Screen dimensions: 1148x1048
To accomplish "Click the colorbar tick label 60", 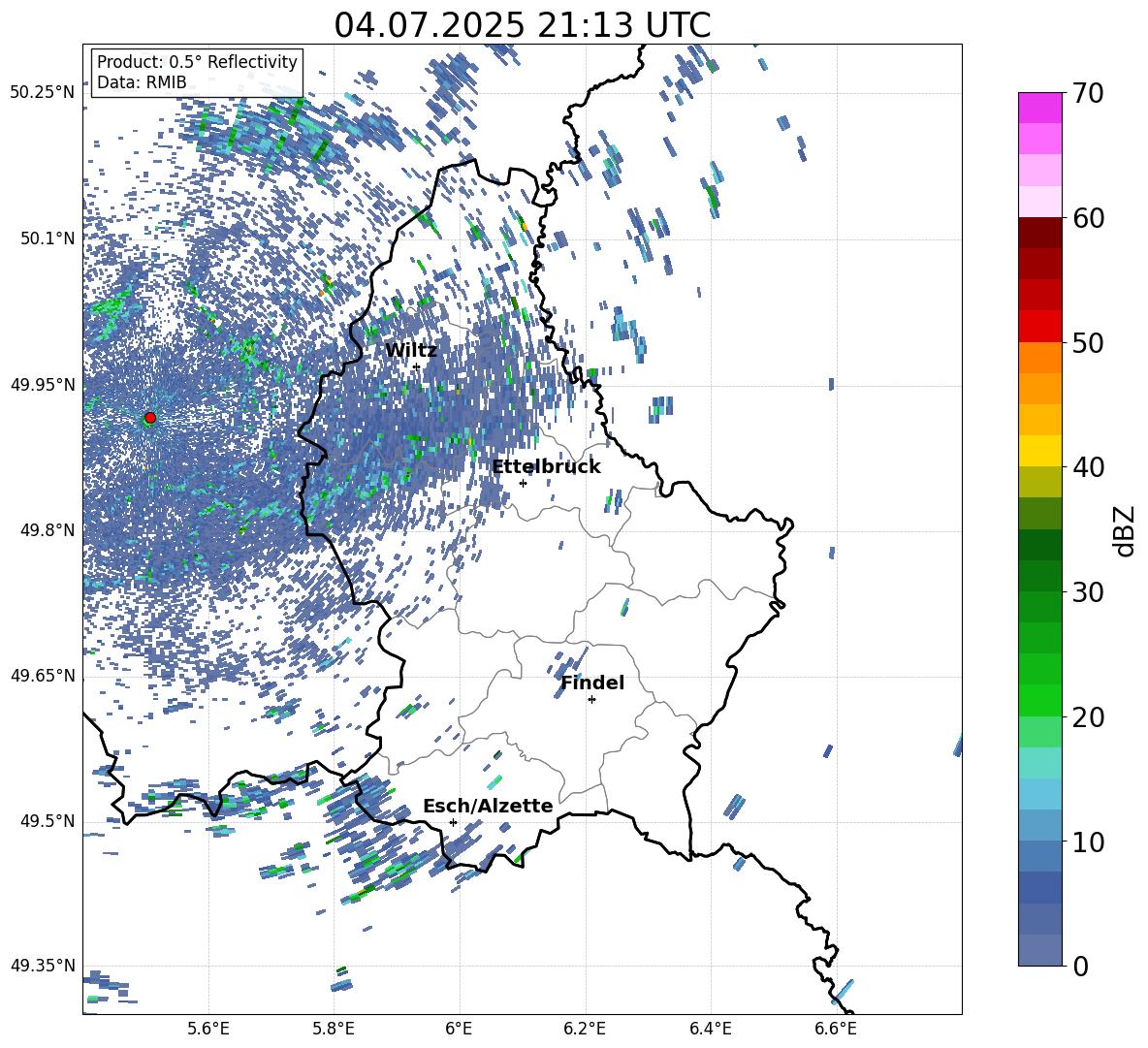I will [1088, 218].
